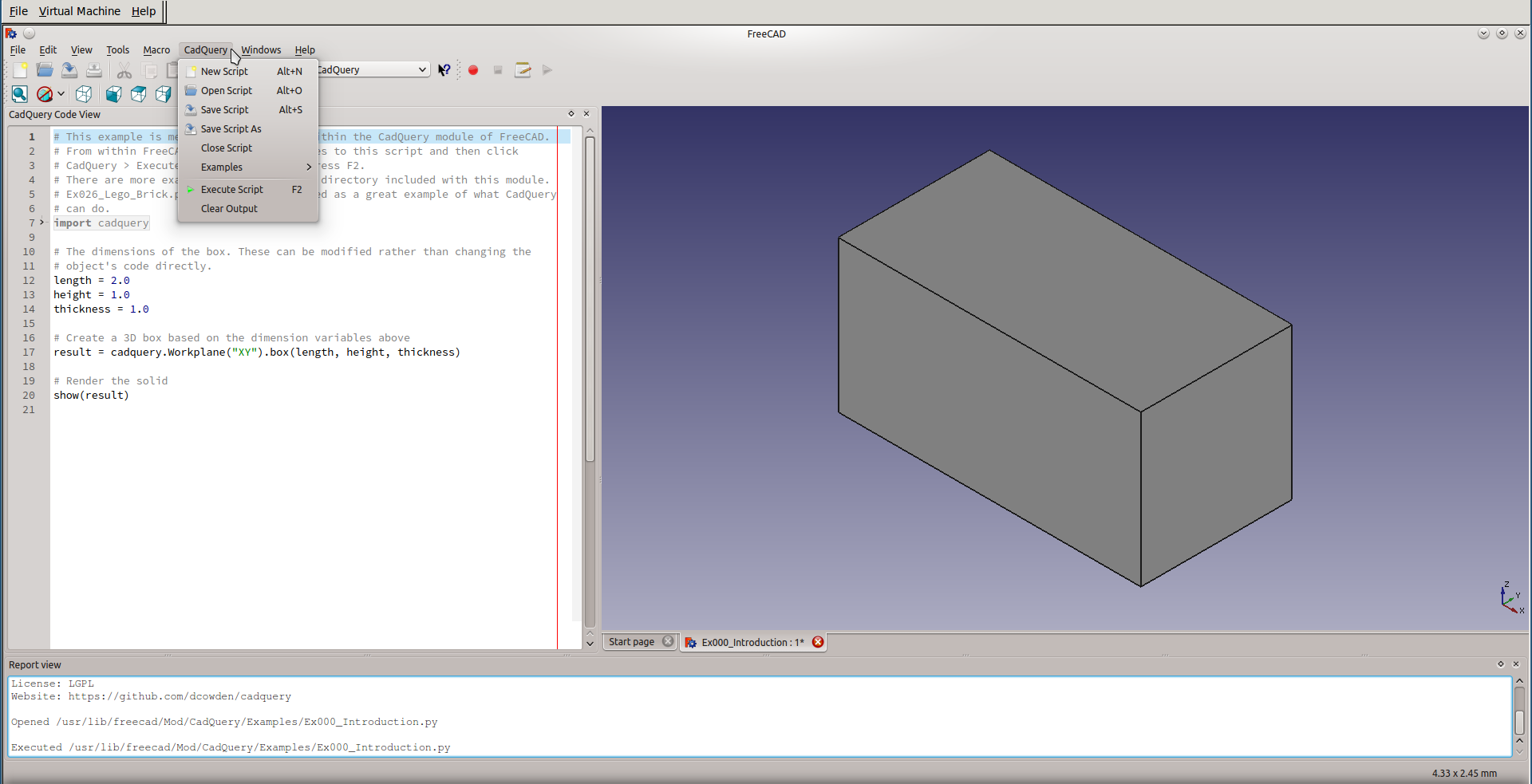Switch to the Ex000_Introduction tab
The height and width of the screenshot is (784, 1532).
752,642
